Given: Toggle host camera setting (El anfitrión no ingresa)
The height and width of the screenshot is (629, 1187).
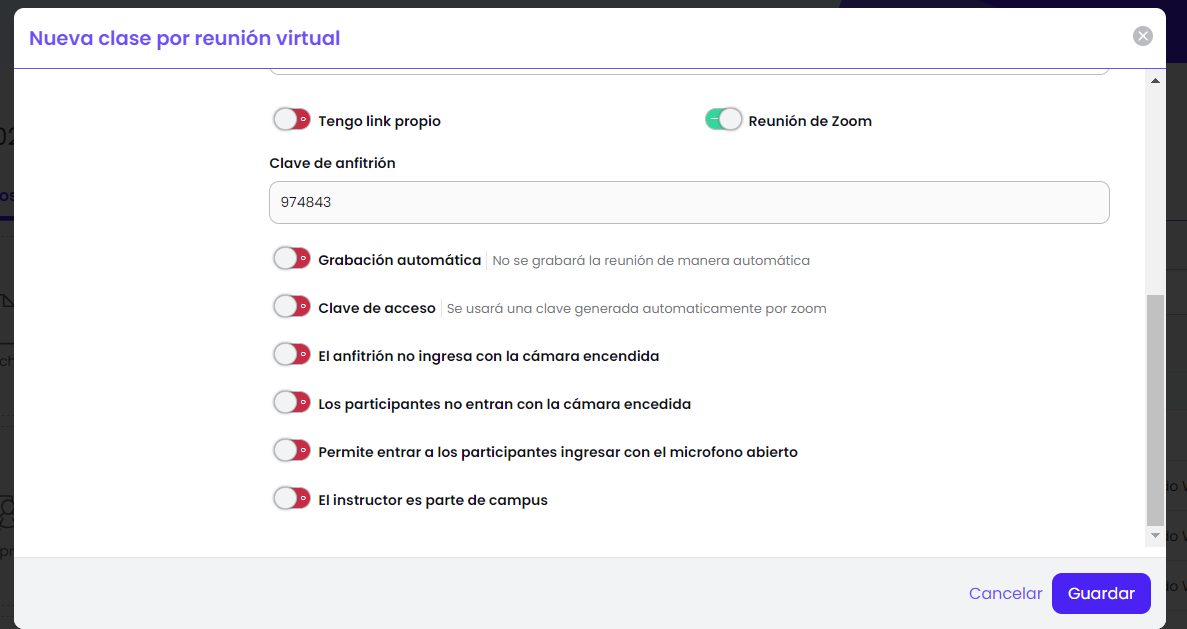Looking at the screenshot, I should (x=292, y=355).
